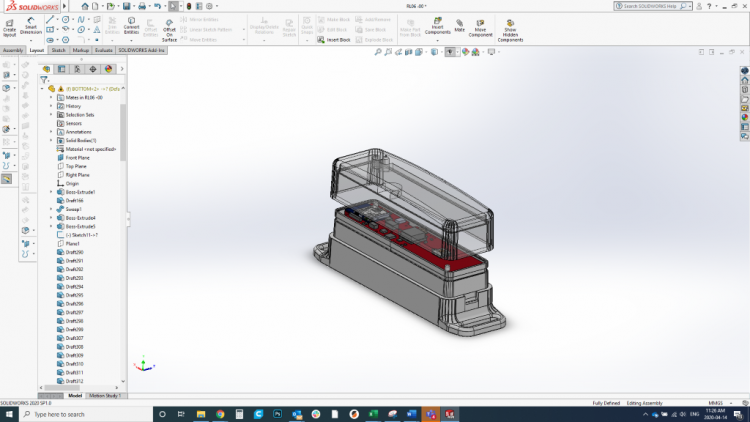
Task: Click the Options gear icon
Action: click(209, 6)
